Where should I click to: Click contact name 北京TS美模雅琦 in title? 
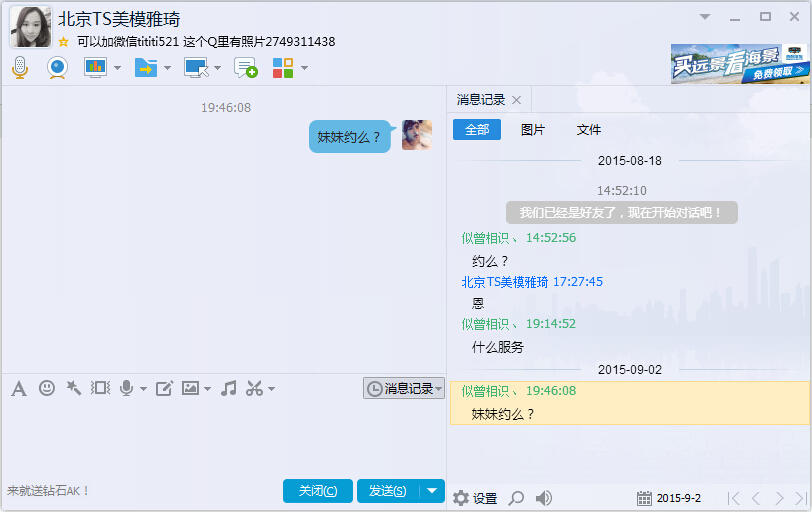(x=119, y=20)
